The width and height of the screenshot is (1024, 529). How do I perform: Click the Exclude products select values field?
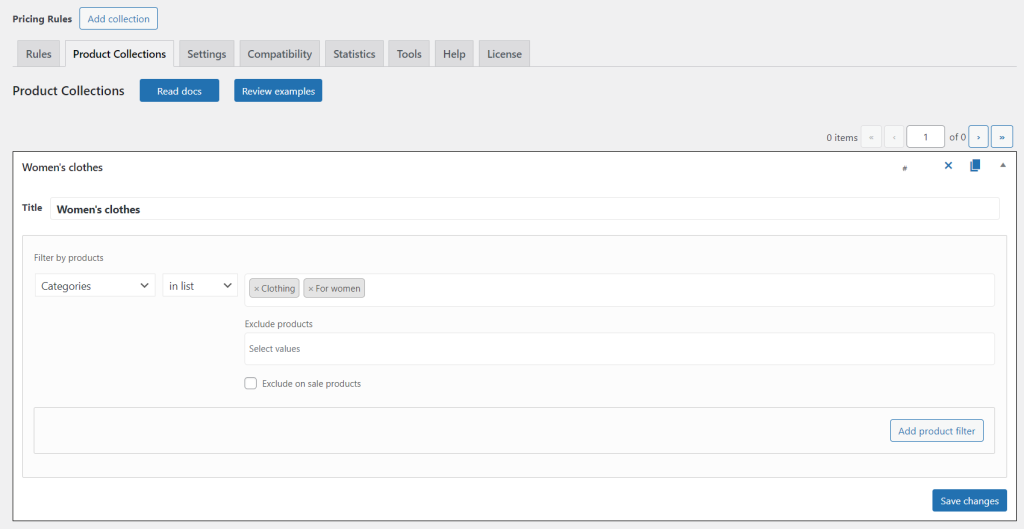click(x=619, y=349)
